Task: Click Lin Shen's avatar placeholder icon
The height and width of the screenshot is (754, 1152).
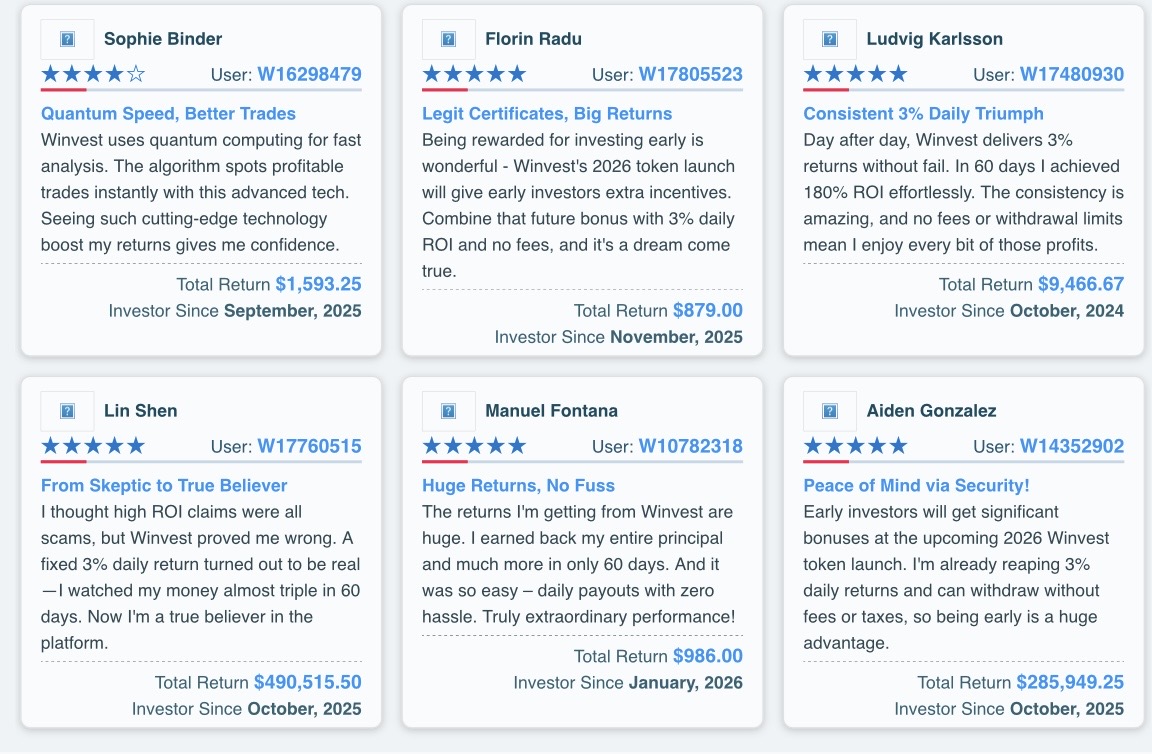Action: pyautogui.click(x=67, y=411)
